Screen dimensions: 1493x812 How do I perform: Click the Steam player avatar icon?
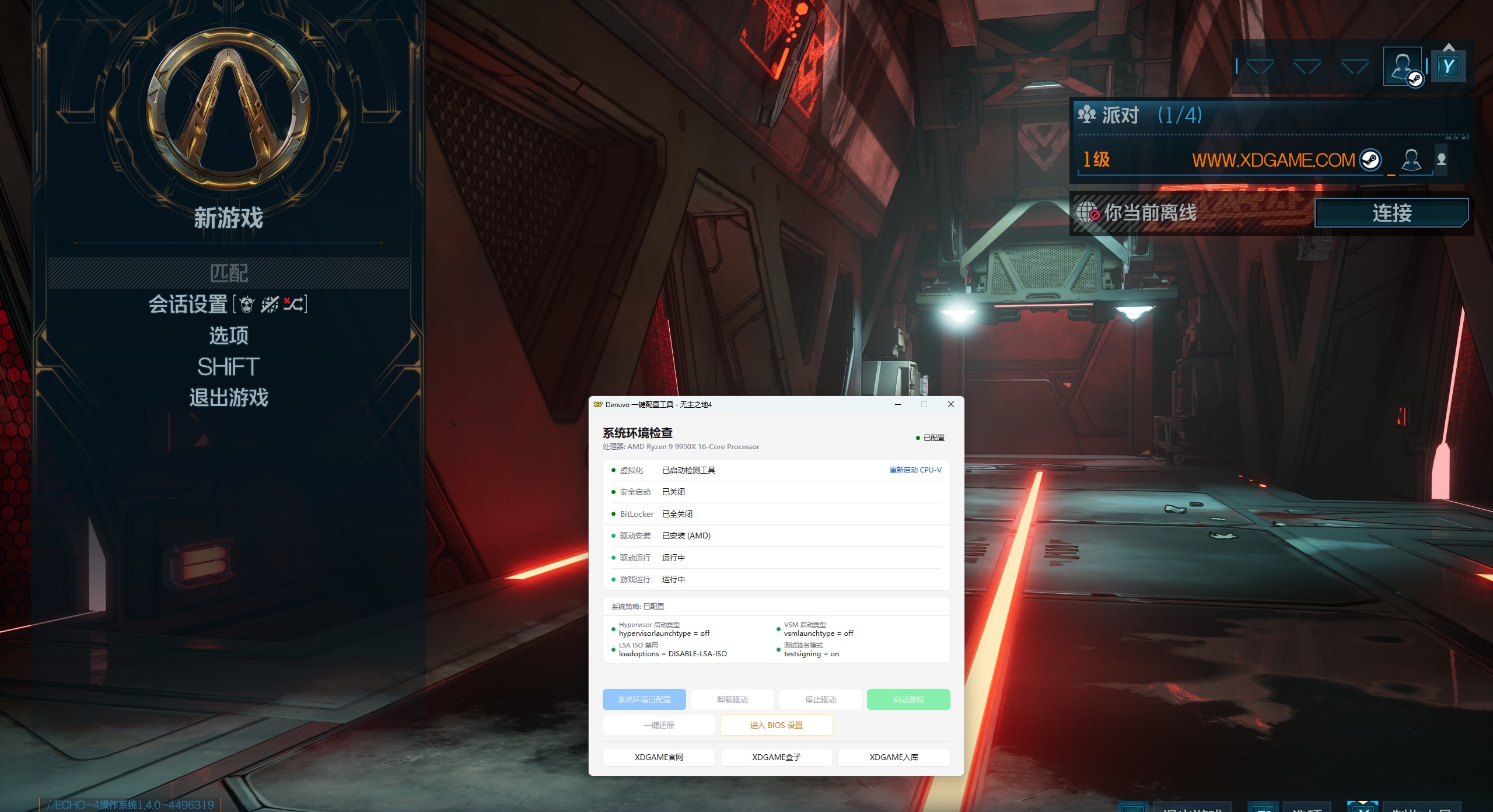pos(1403,66)
